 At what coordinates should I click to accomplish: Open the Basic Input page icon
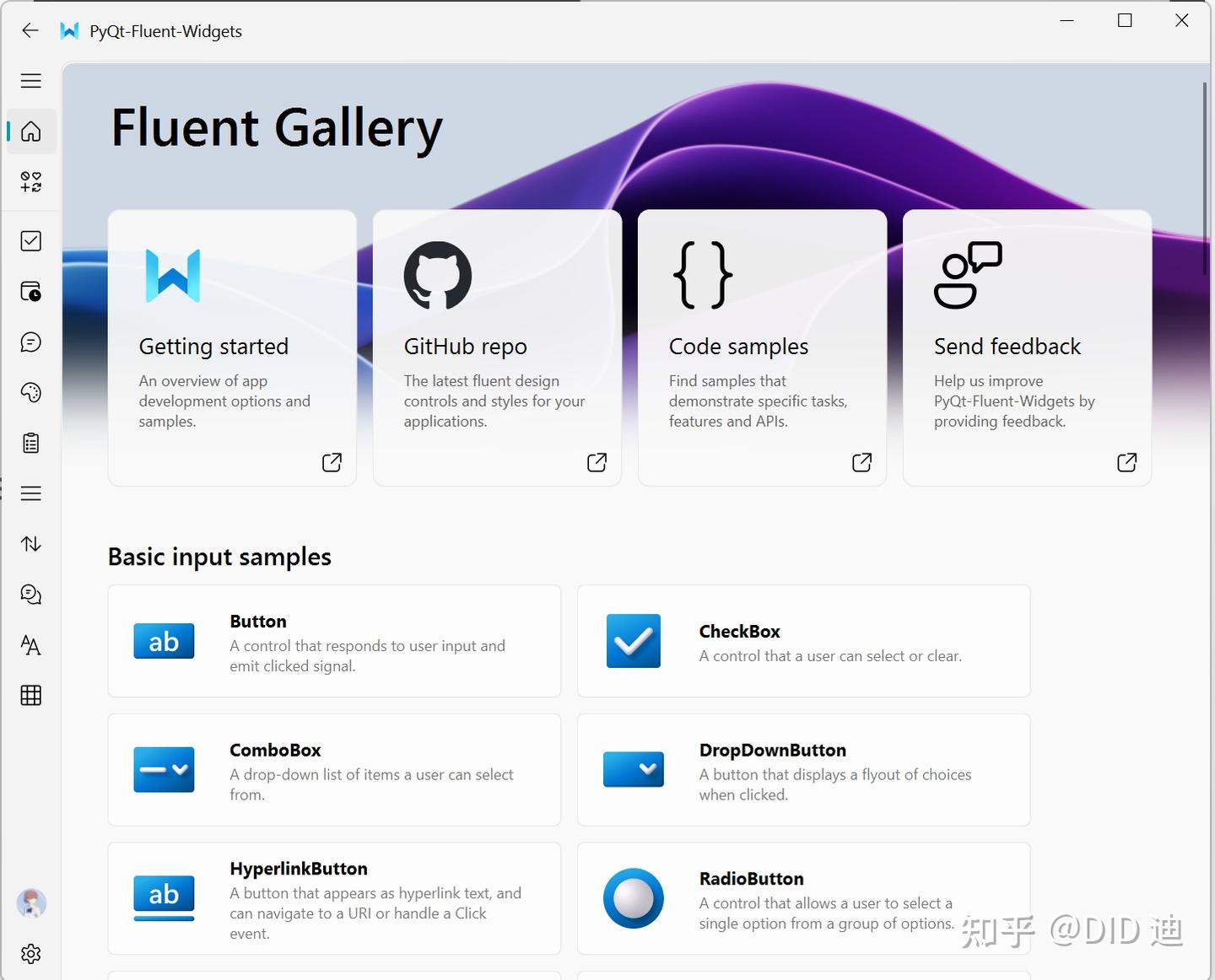point(30,240)
